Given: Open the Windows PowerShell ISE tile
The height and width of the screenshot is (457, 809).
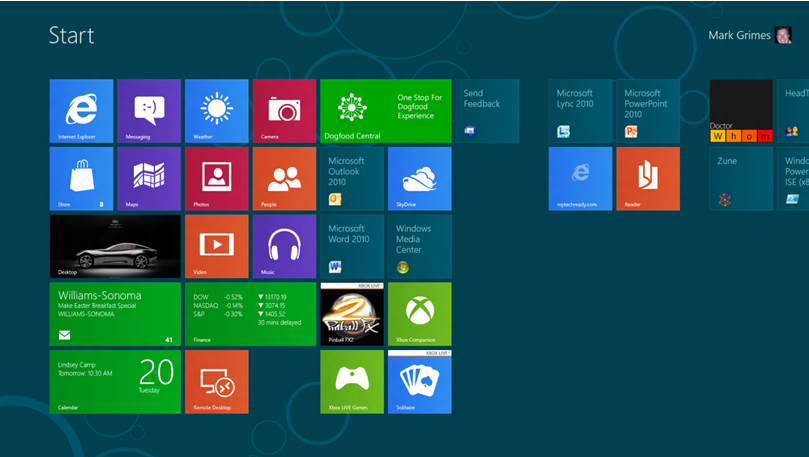Looking at the screenshot, I should pyautogui.click(x=793, y=178).
